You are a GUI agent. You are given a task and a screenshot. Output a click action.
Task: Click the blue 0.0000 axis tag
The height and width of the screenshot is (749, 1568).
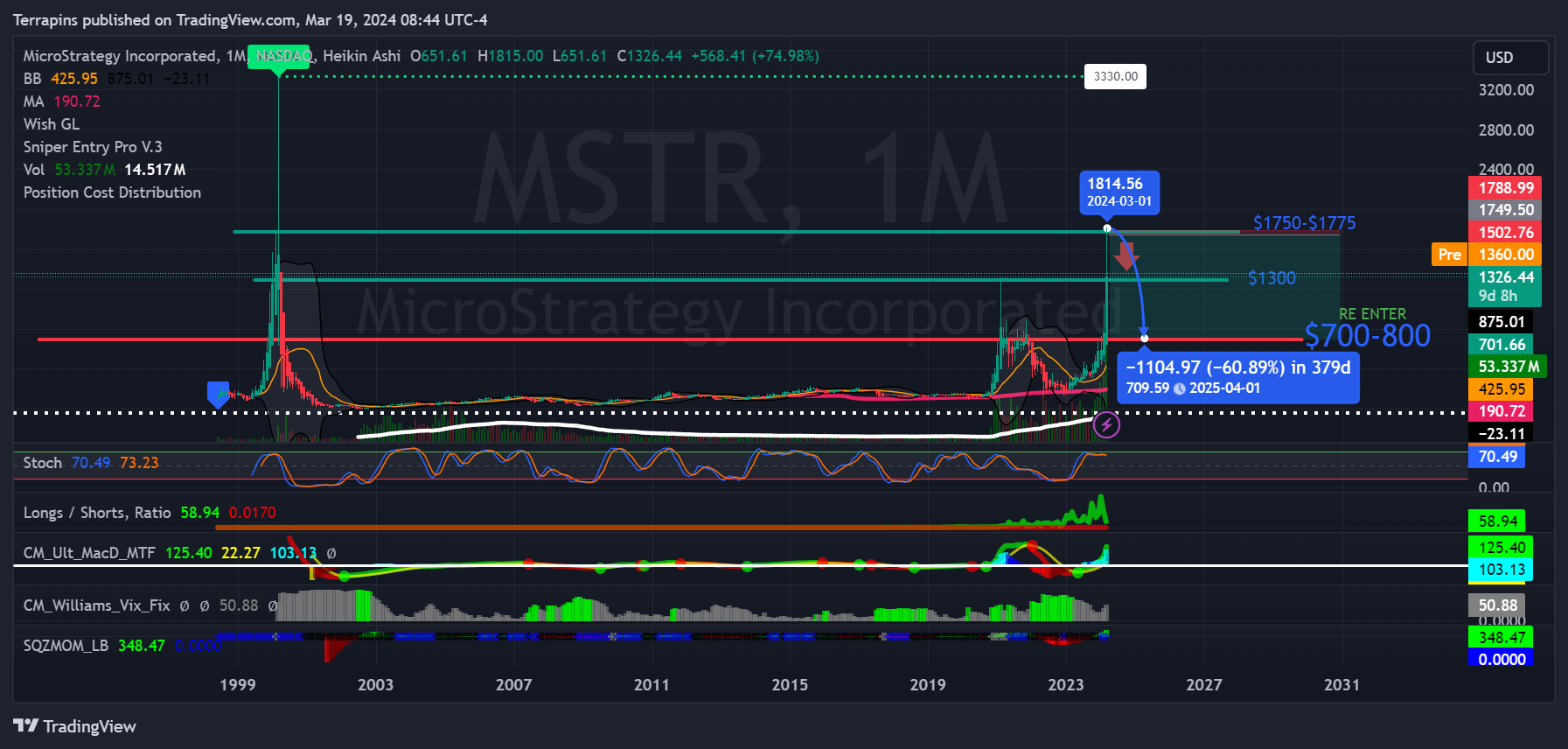[1501, 660]
